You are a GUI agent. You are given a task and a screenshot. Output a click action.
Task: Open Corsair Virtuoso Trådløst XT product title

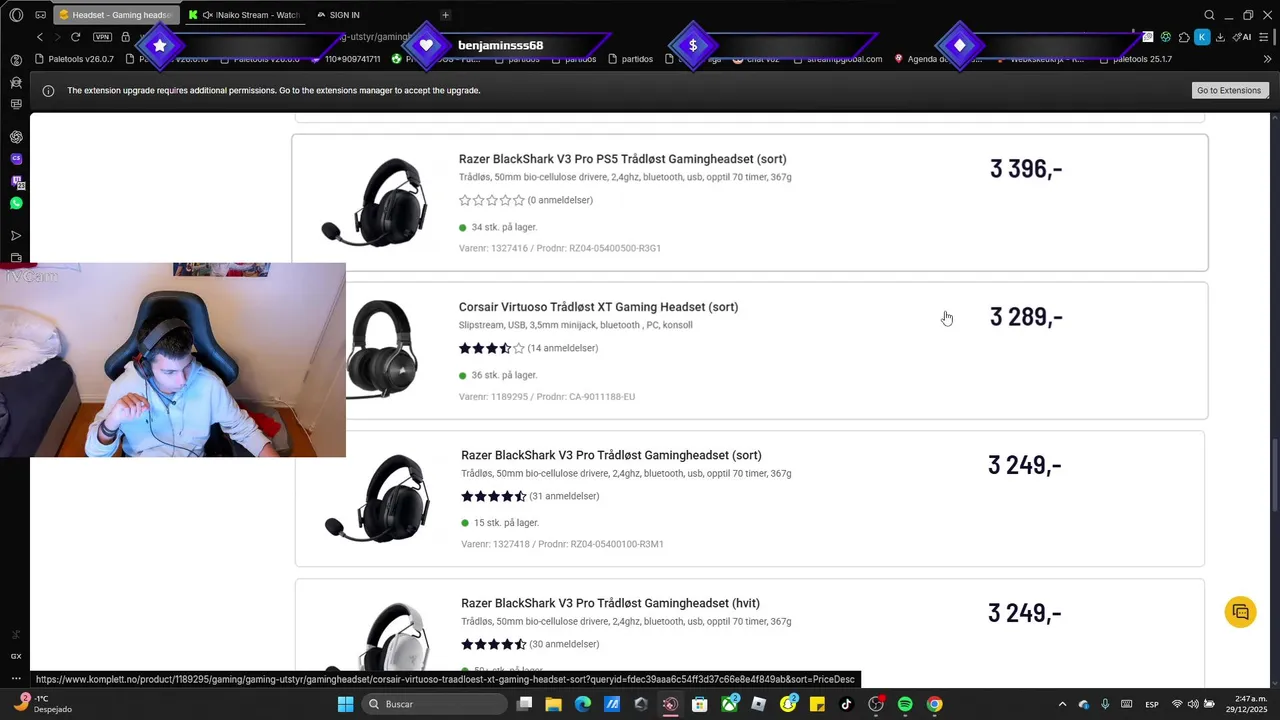point(598,307)
